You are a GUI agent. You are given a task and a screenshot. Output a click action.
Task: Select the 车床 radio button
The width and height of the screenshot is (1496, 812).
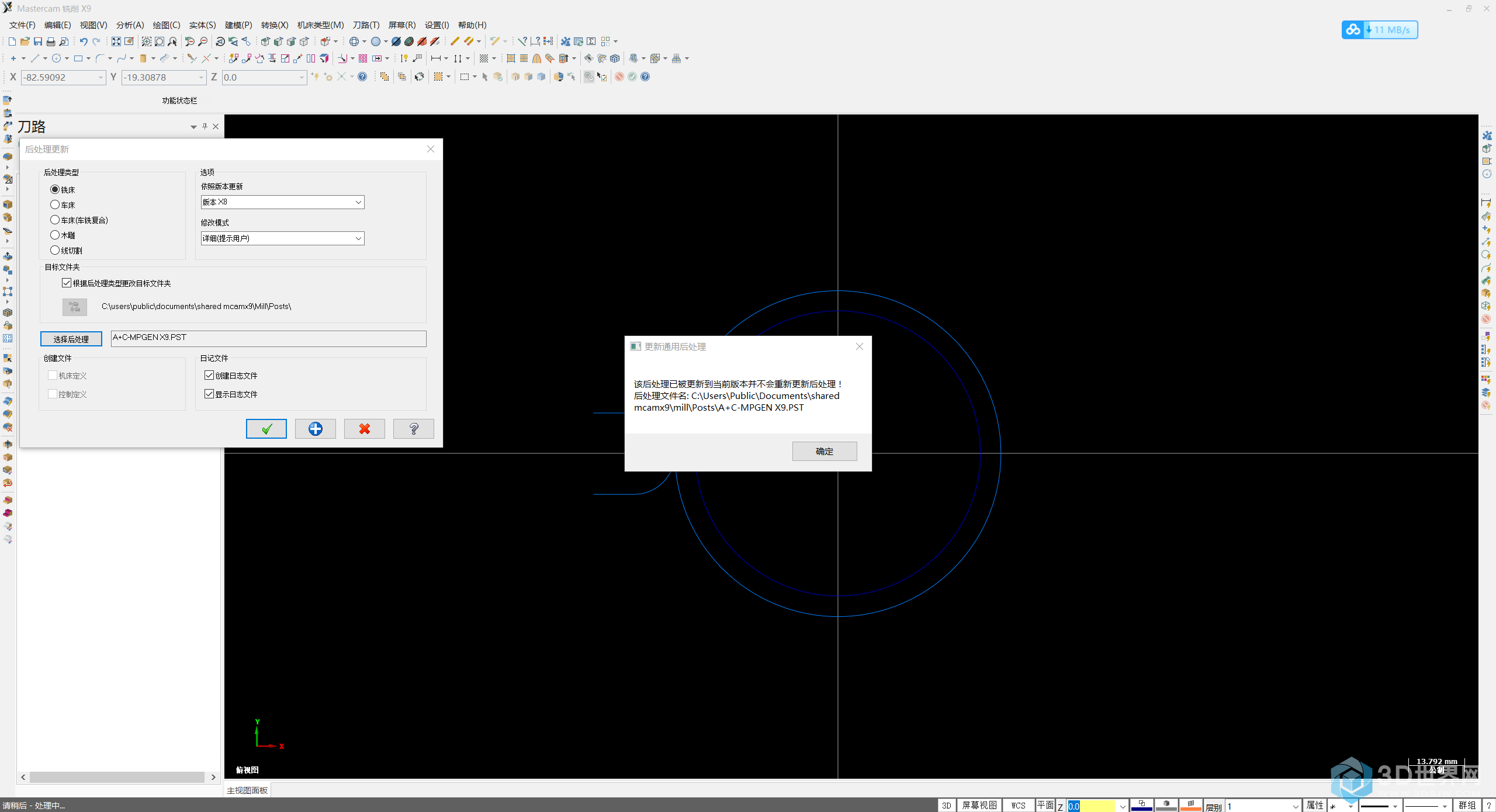click(x=55, y=204)
